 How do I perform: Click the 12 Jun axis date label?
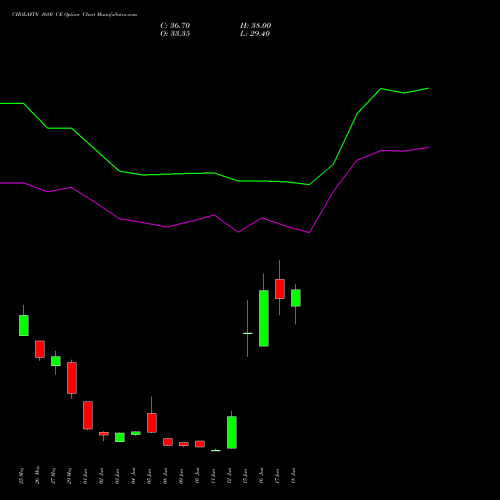pos(229,476)
